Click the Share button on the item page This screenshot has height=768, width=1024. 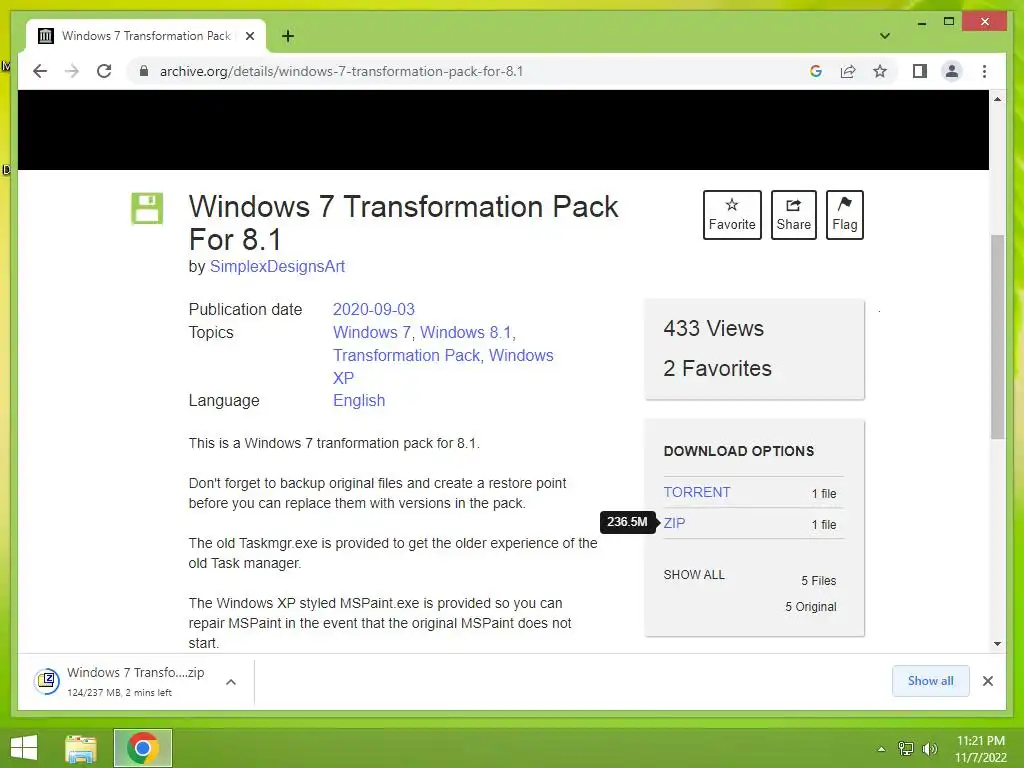pyautogui.click(x=793, y=215)
